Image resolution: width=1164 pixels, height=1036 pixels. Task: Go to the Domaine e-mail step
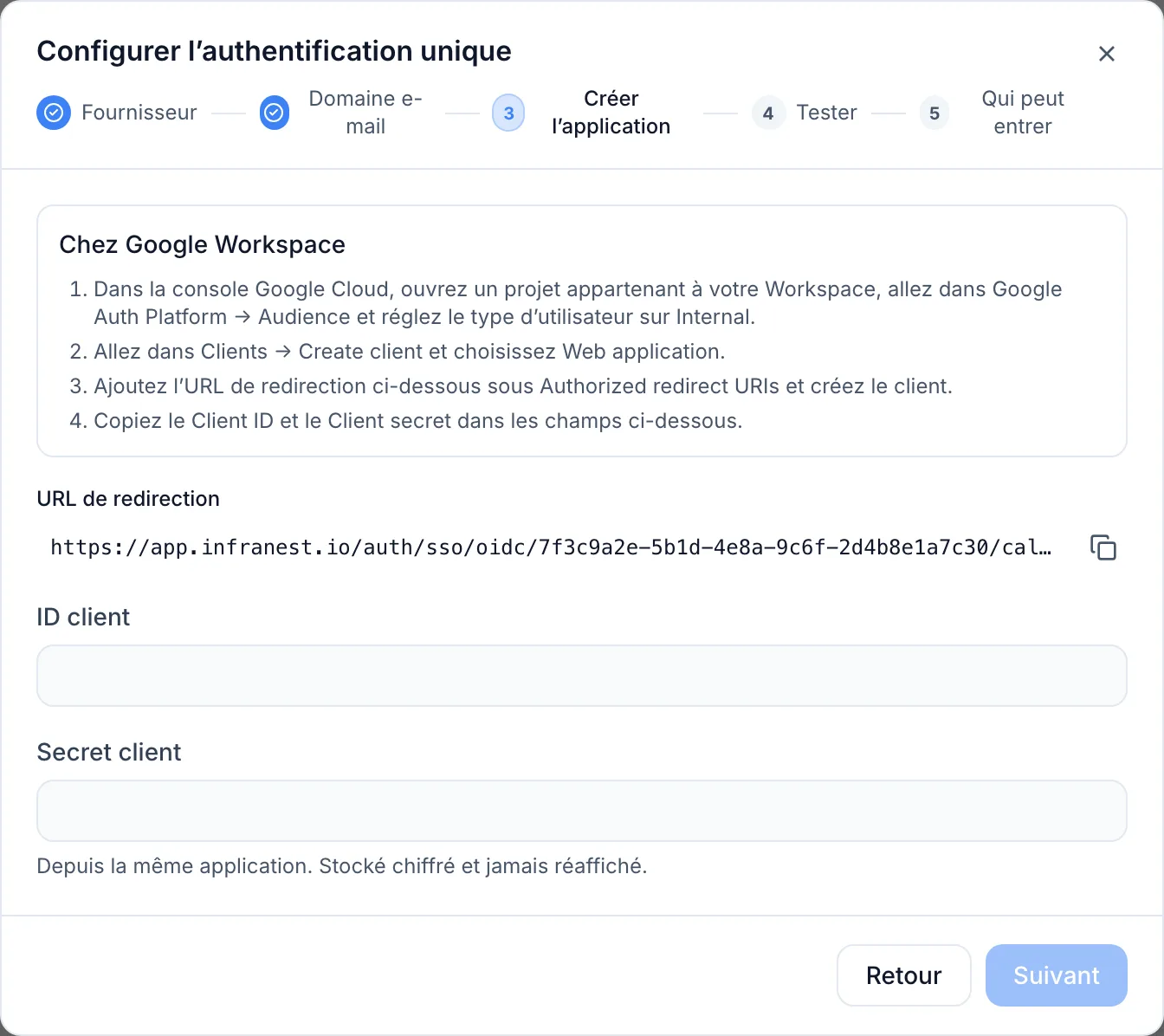click(x=365, y=113)
